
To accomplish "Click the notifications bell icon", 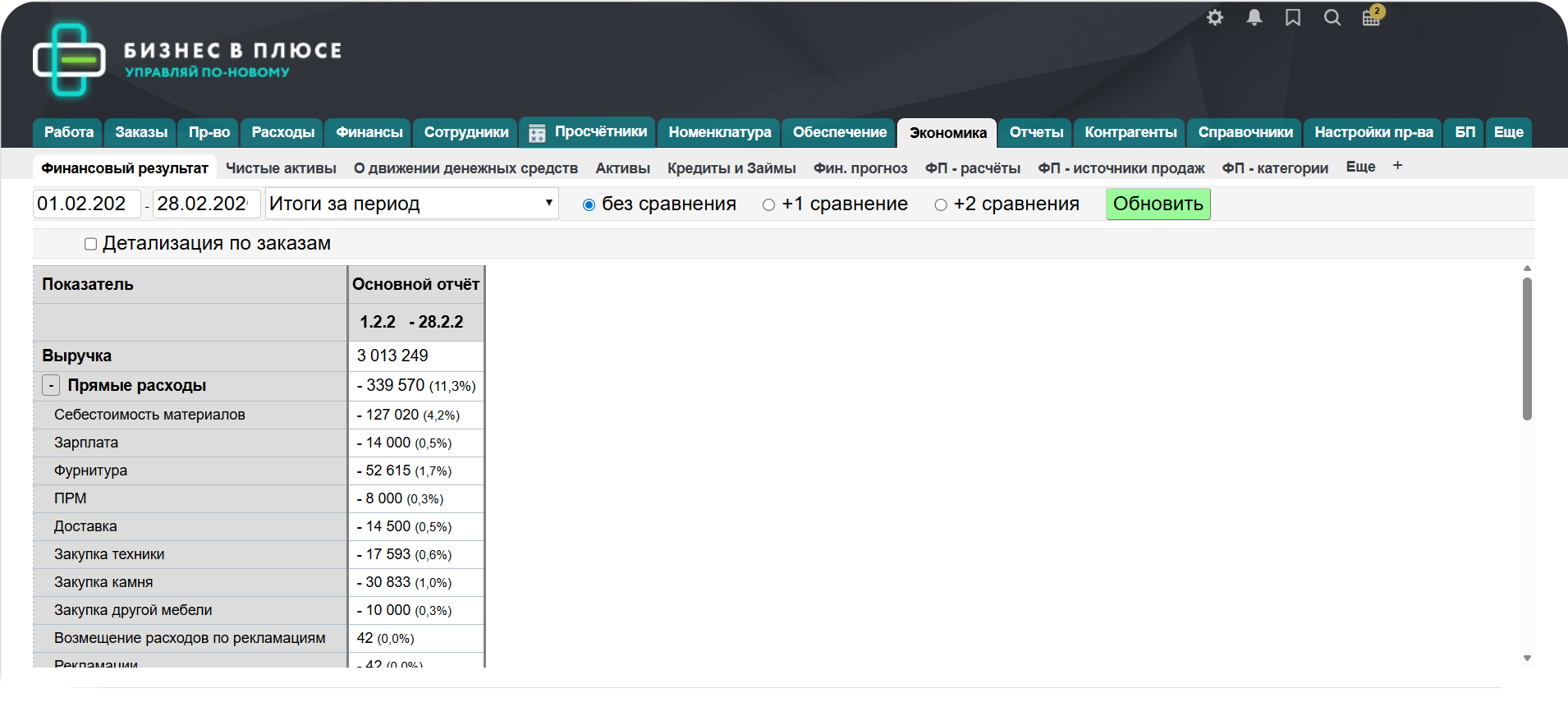I will (x=1254, y=18).
